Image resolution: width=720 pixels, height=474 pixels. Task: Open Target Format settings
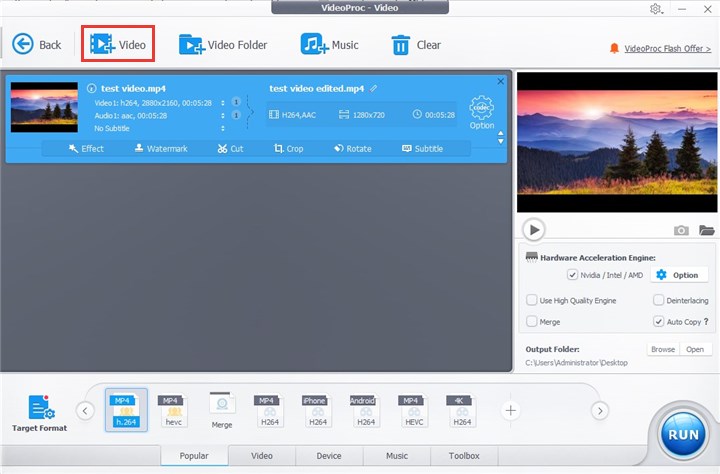pyautogui.click(x=39, y=413)
